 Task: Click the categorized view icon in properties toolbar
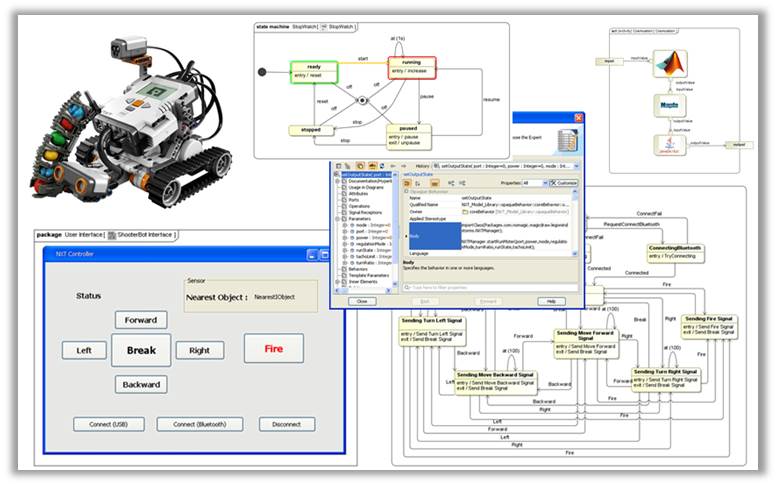407,183
